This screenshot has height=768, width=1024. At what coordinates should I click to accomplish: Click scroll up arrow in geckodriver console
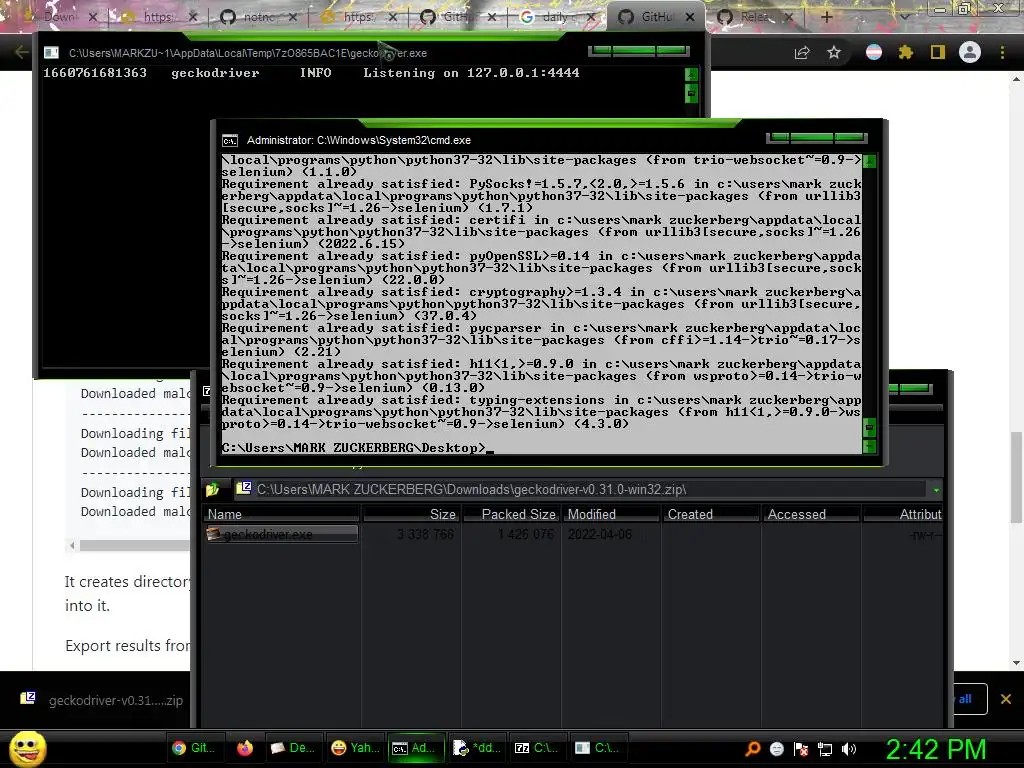pyautogui.click(x=692, y=75)
